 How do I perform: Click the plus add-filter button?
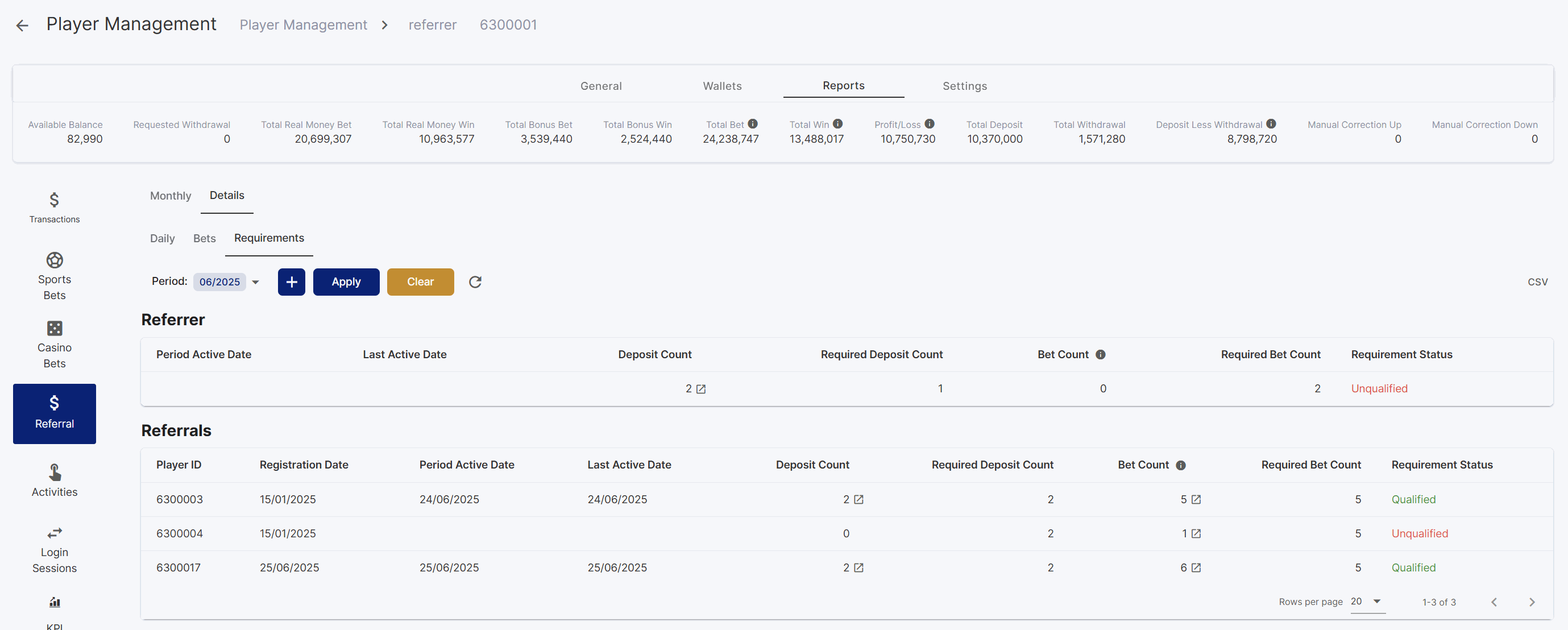(292, 282)
